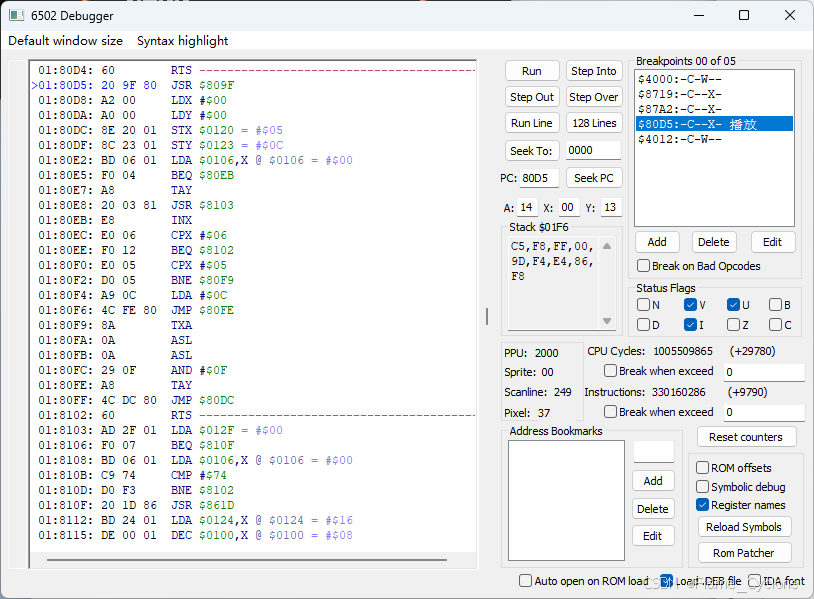Click the Step Into button
Image resolution: width=814 pixels, height=599 pixels.
point(593,71)
